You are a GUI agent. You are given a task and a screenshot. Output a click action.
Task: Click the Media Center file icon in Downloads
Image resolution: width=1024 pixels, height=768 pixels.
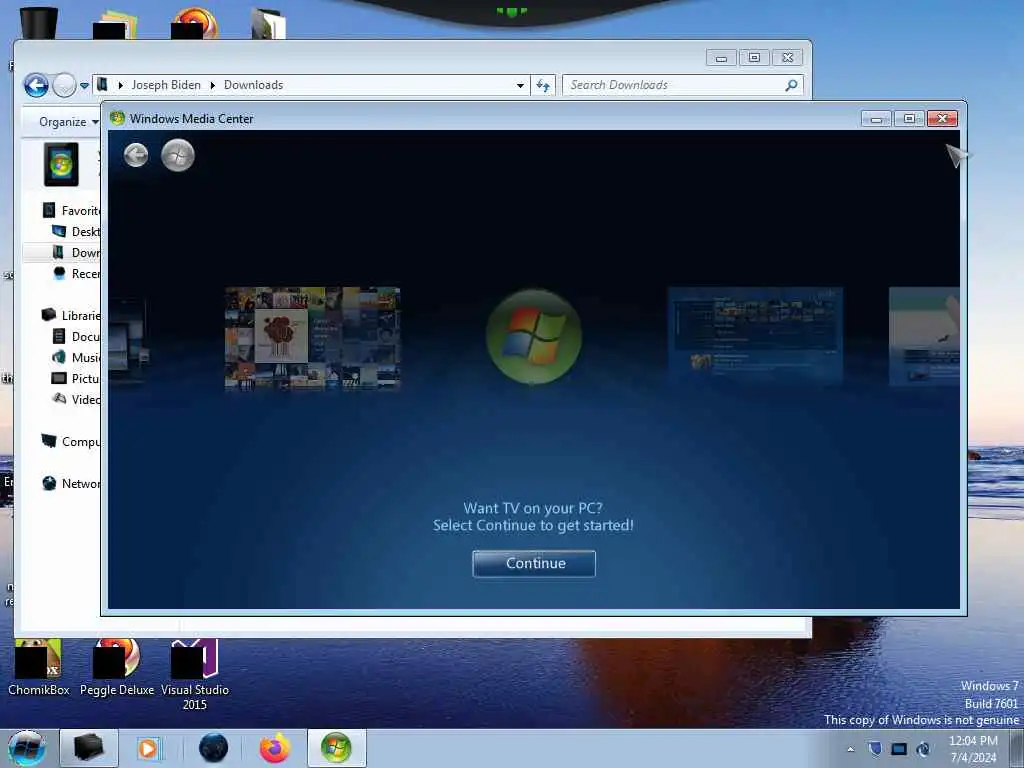[x=61, y=164]
